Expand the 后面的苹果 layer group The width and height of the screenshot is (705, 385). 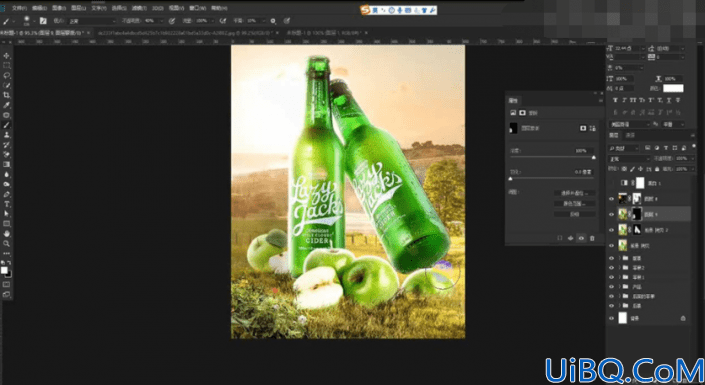(x=620, y=296)
